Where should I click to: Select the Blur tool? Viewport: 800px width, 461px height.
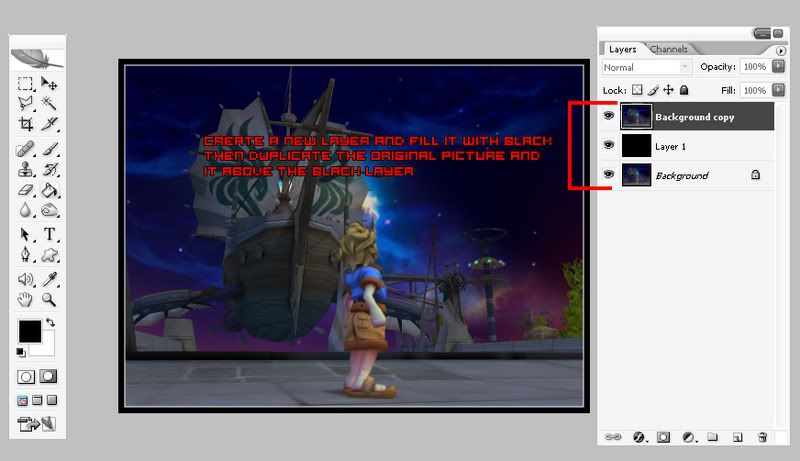point(26,210)
